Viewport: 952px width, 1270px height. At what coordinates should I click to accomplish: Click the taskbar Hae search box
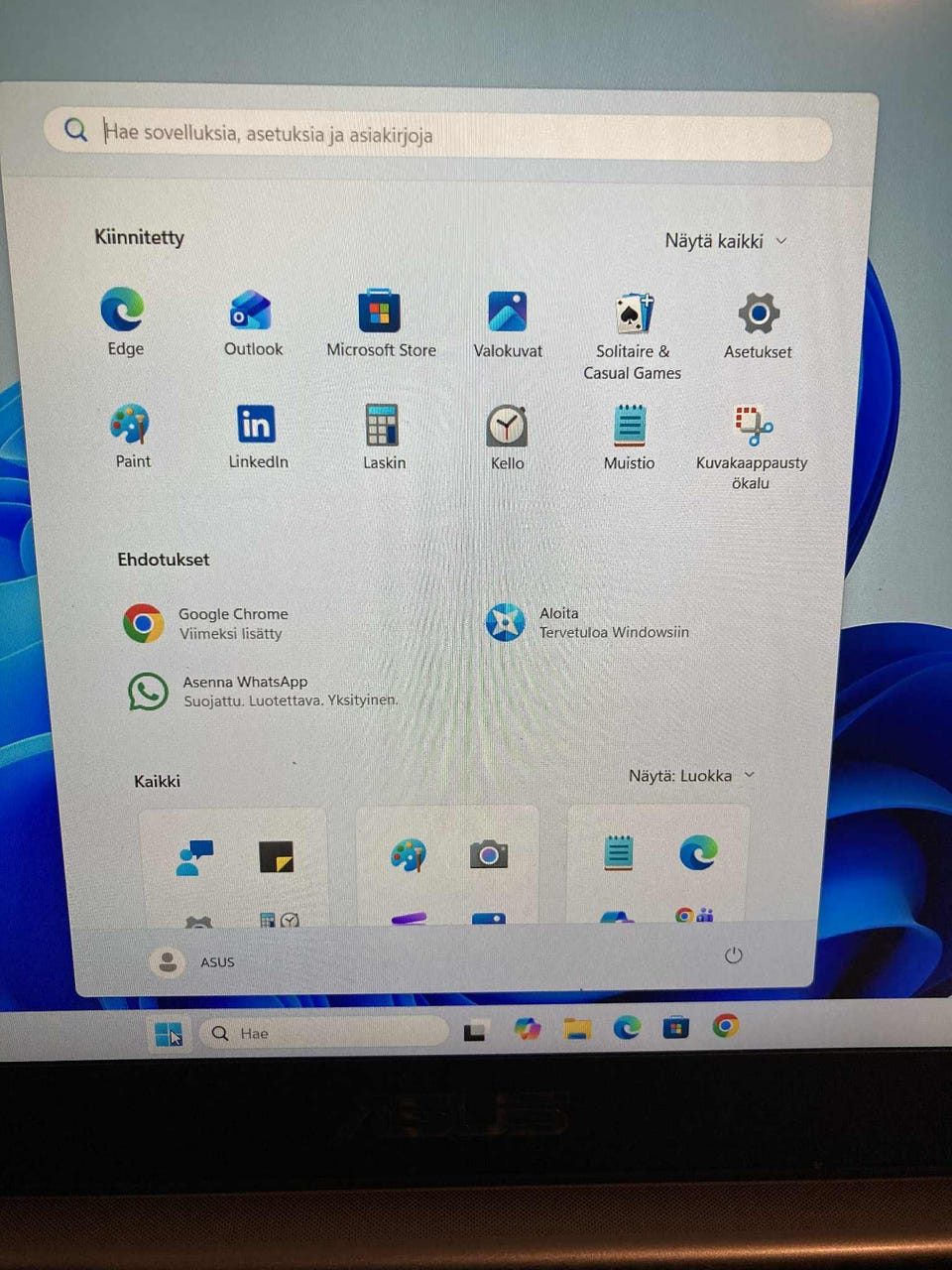[x=323, y=1033]
